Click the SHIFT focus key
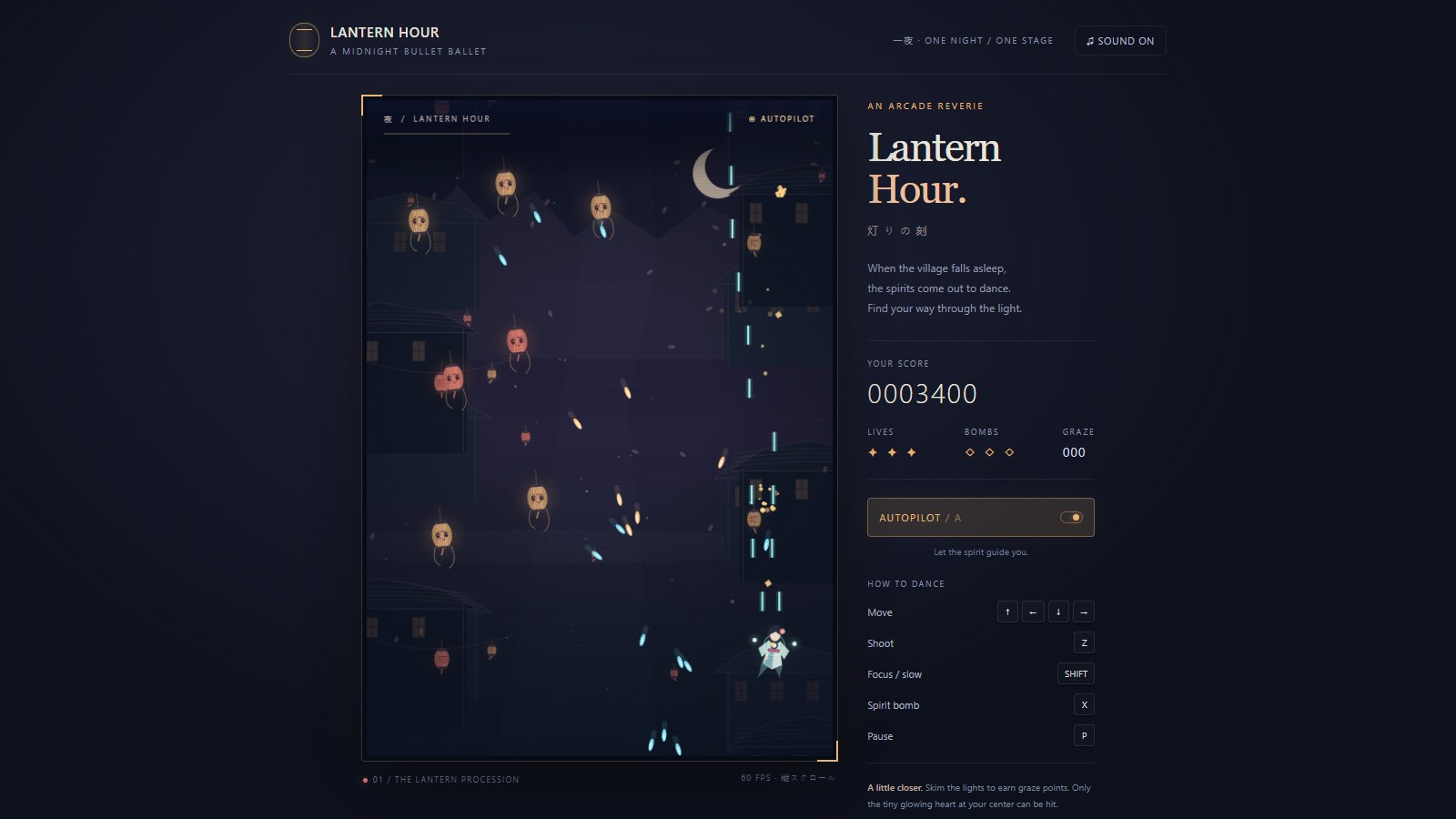This screenshot has width=1456, height=819. (x=1076, y=674)
